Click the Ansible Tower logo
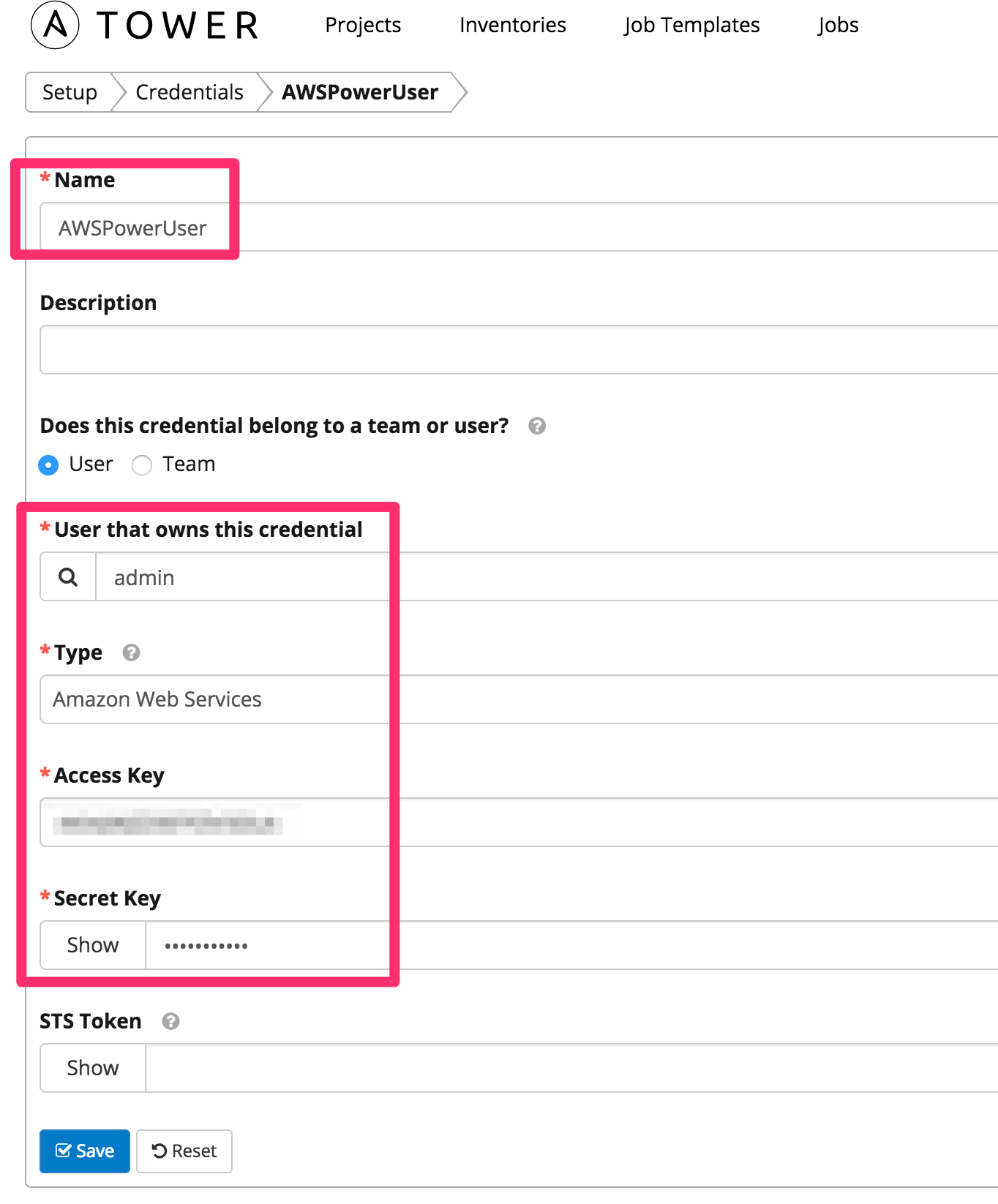998x1204 pixels. coord(139,25)
